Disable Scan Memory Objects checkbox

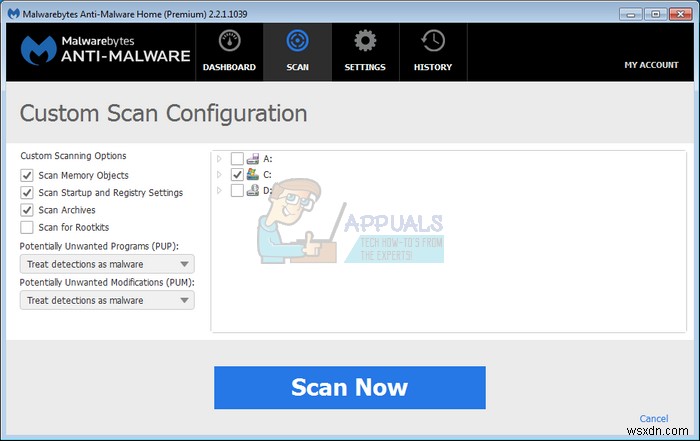pyautogui.click(x=27, y=175)
